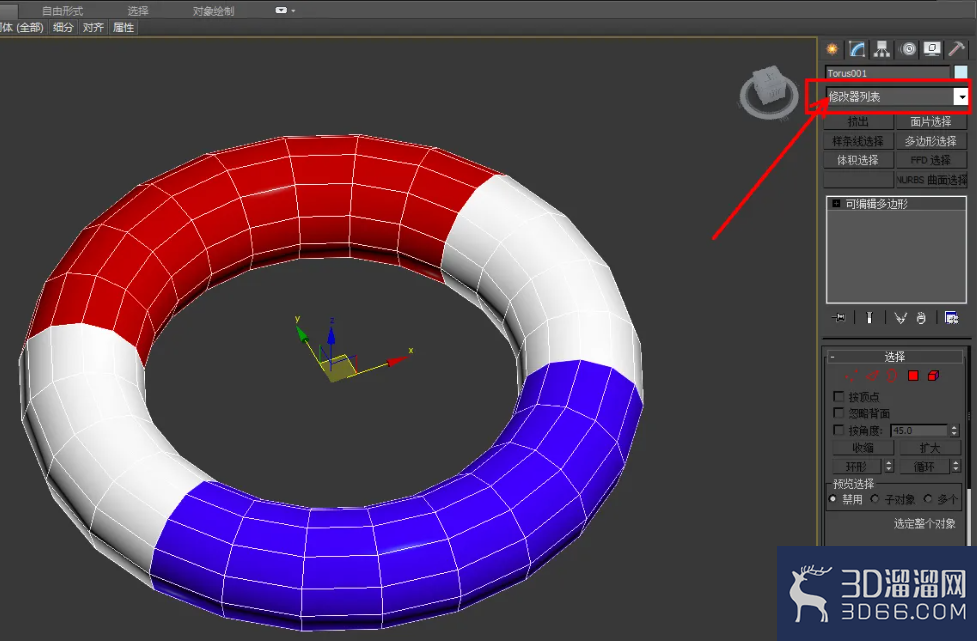Click the 选定整个对象 status text
The width and height of the screenshot is (977, 641).
925,523
